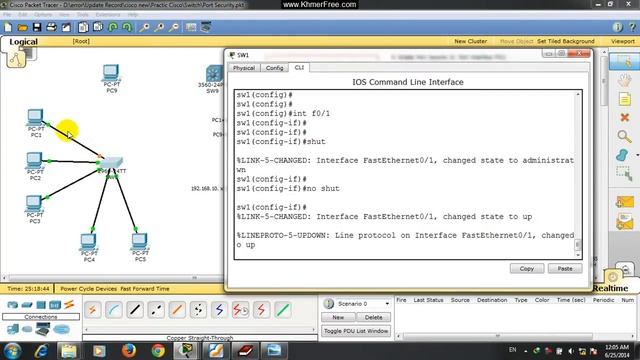This screenshot has height=360, width=640.
Task: Select the Place Note tool
Action: [x=624, y=99]
